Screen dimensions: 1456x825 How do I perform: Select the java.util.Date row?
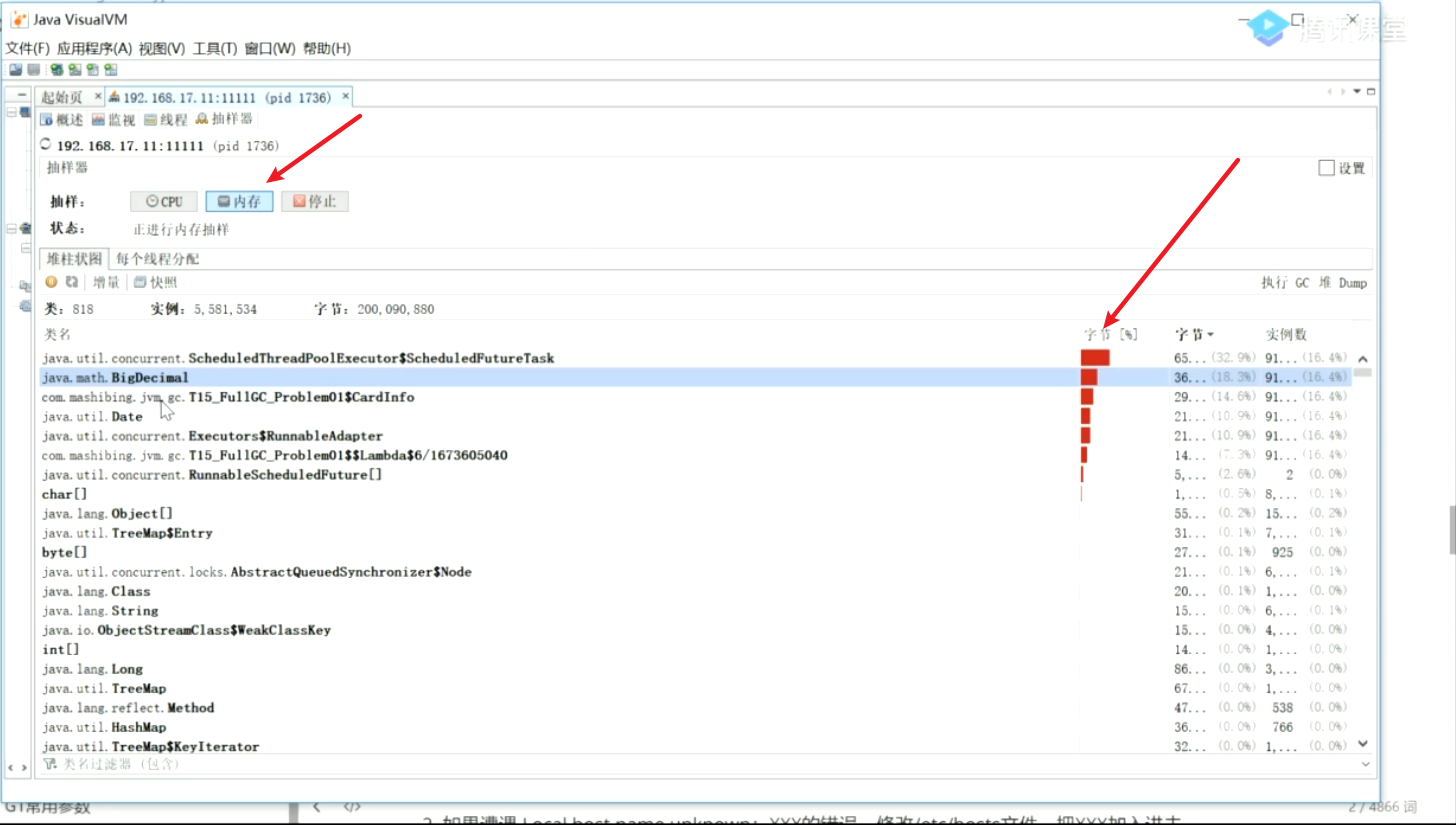point(696,417)
